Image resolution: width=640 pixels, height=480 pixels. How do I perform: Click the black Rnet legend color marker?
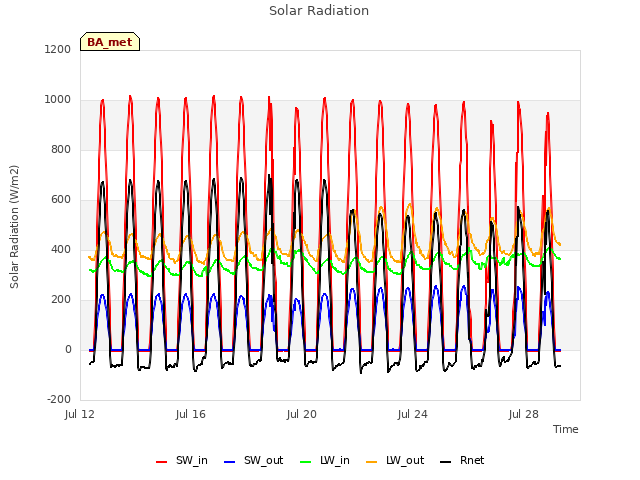click(446, 462)
